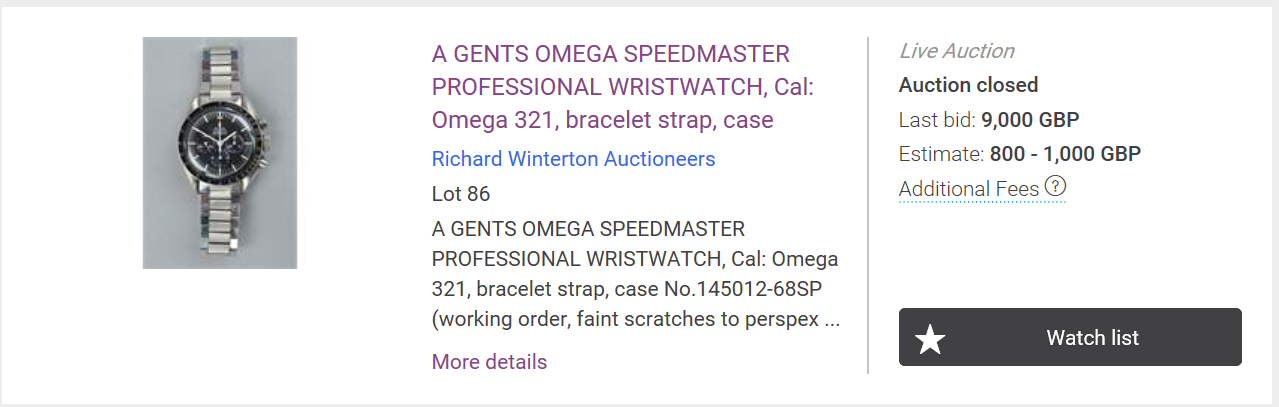Click the star icon on Watch list
Viewport: 1279px width, 407px height.
coord(930,339)
